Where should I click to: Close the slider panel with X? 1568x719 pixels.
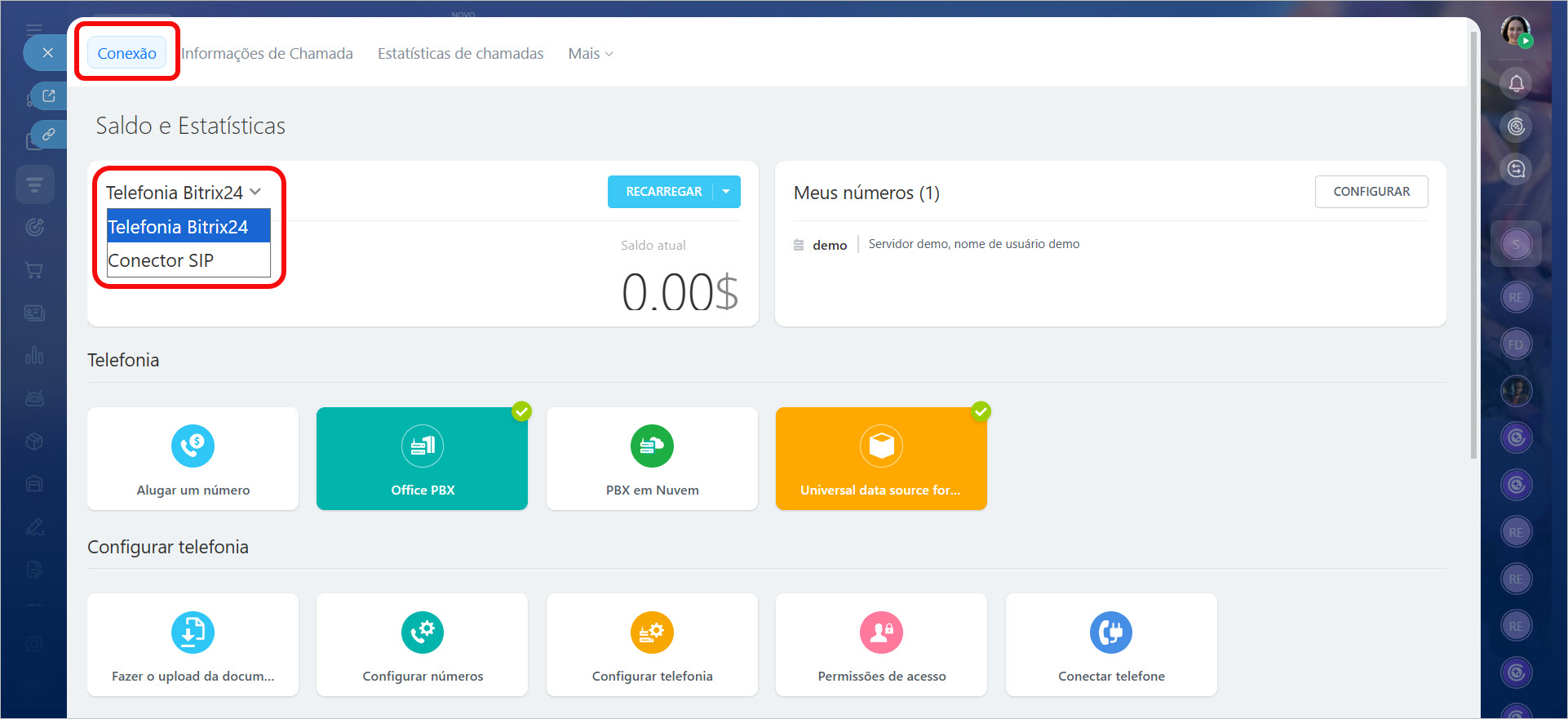pyautogui.click(x=48, y=53)
